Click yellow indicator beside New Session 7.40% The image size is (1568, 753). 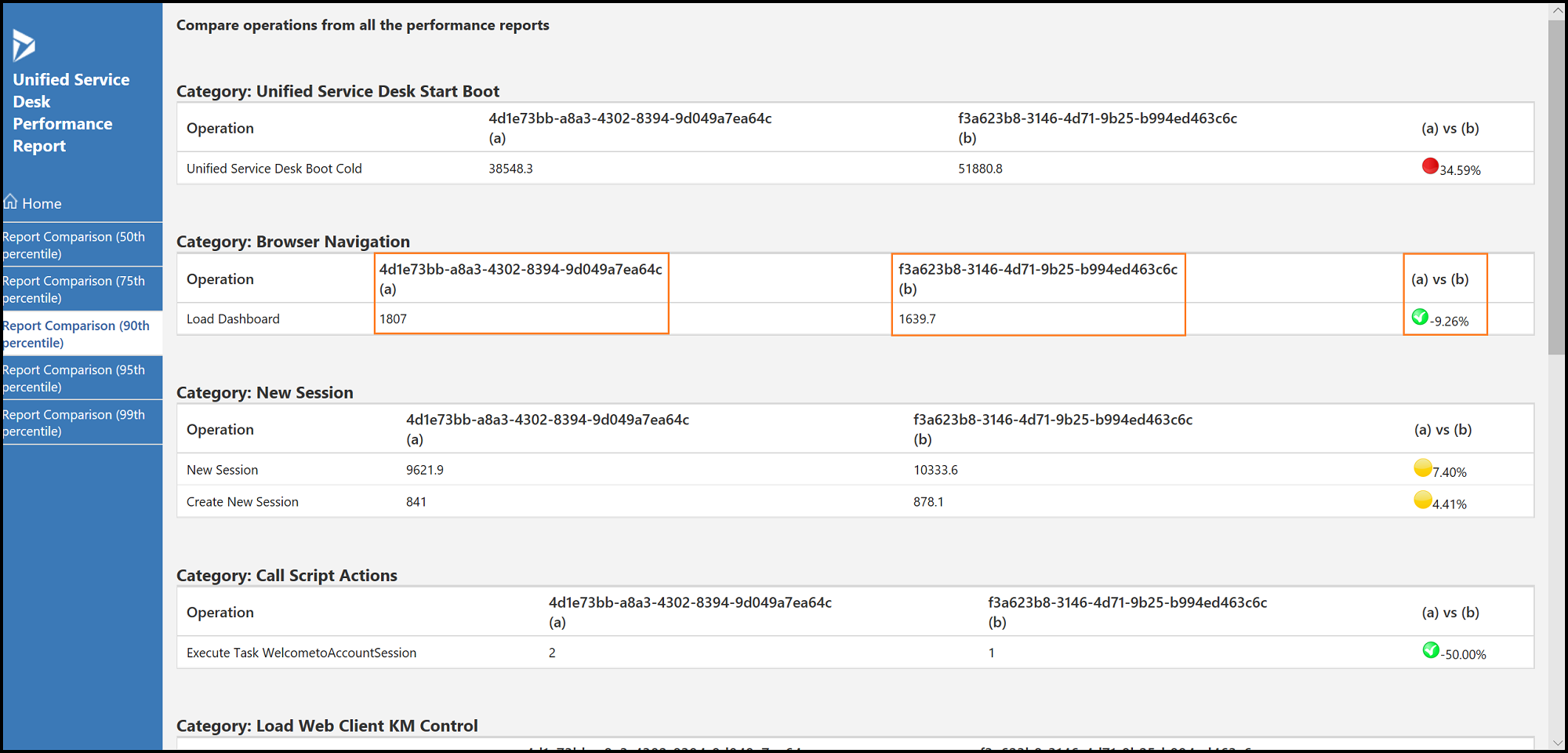1423,467
